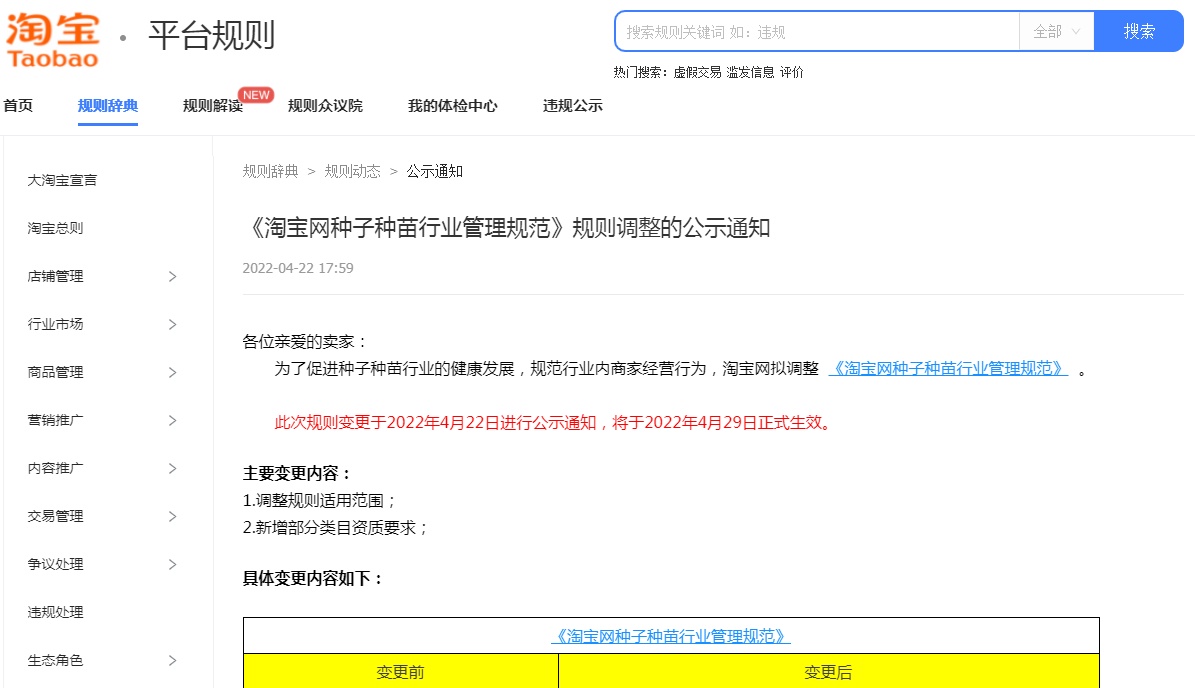
Task: Select 行业市场 sidebar item
Action: coord(55,325)
